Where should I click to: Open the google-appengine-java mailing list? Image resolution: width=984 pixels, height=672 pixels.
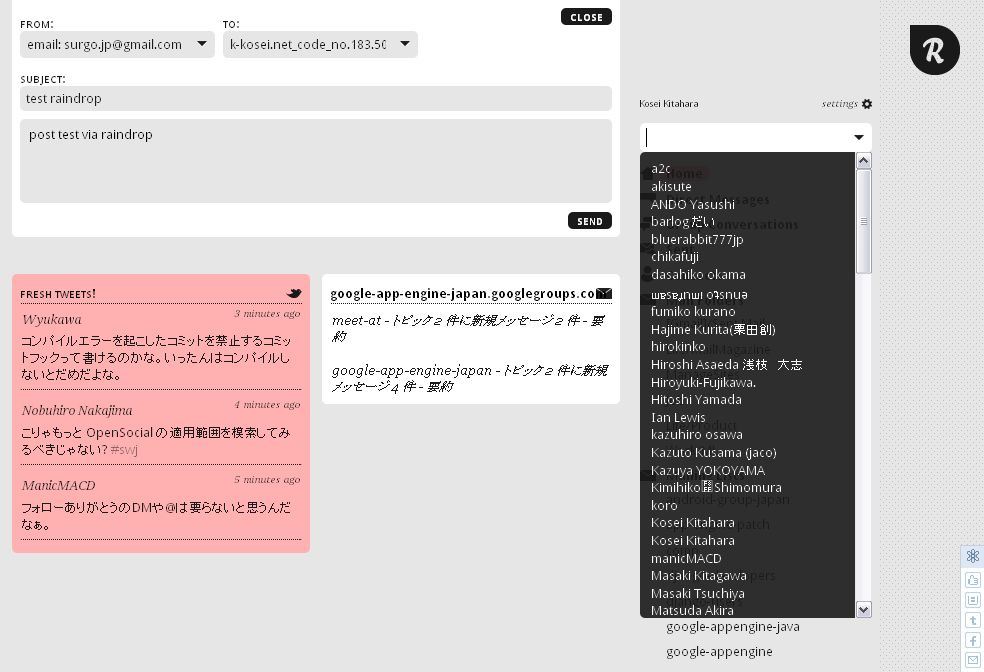(x=732, y=627)
